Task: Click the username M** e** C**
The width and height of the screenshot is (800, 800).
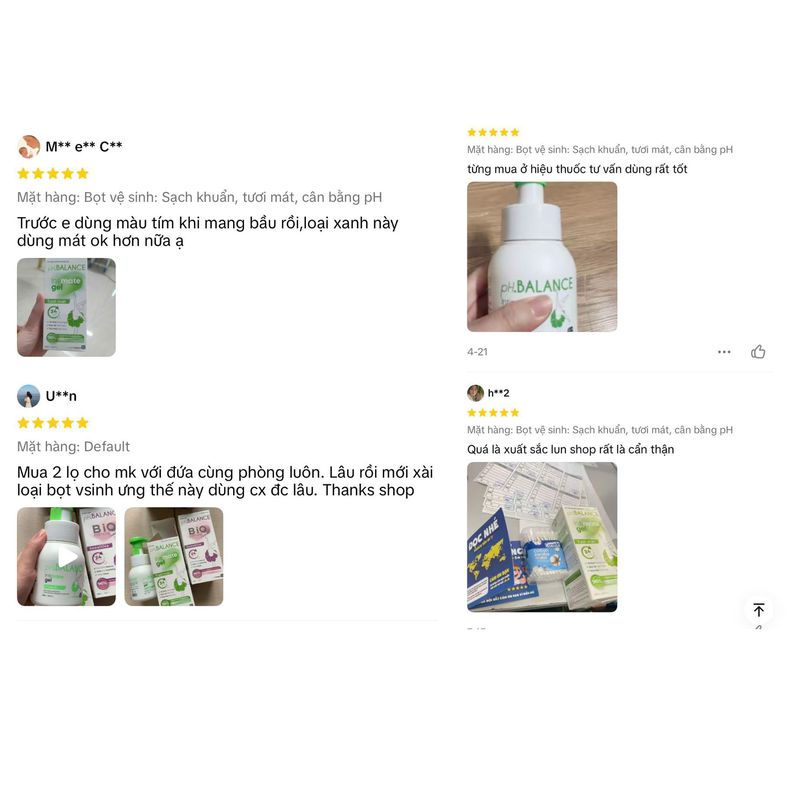Action: coord(84,147)
